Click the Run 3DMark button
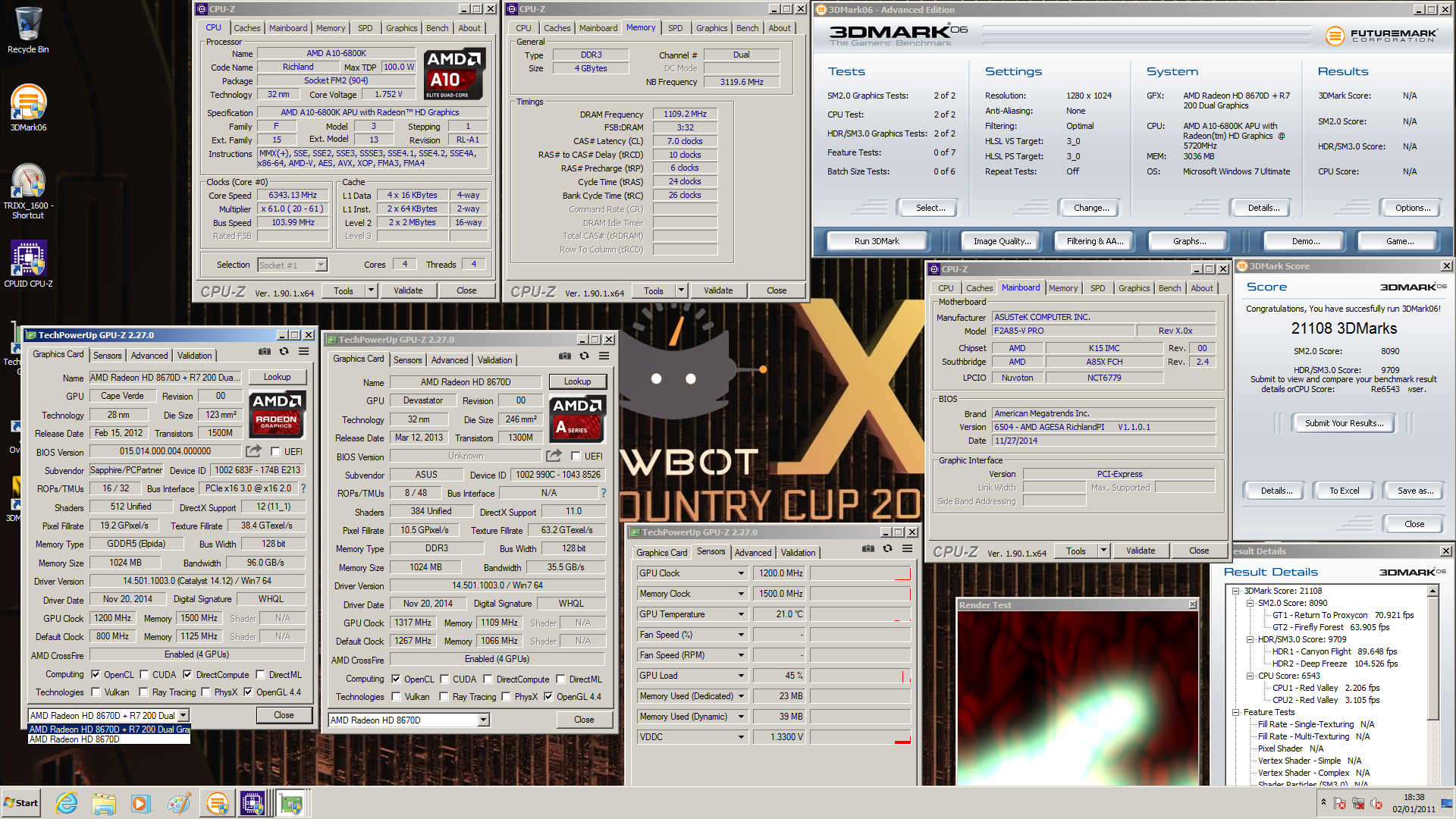 (877, 241)
